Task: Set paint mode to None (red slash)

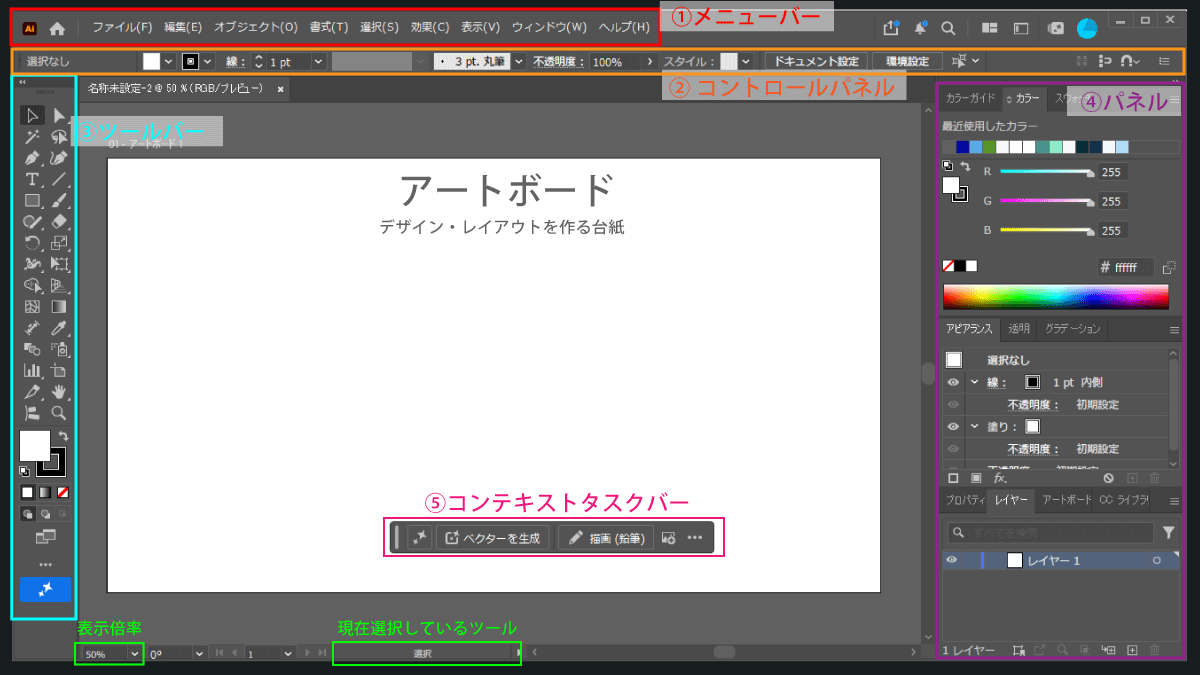Action: point(63,492)
